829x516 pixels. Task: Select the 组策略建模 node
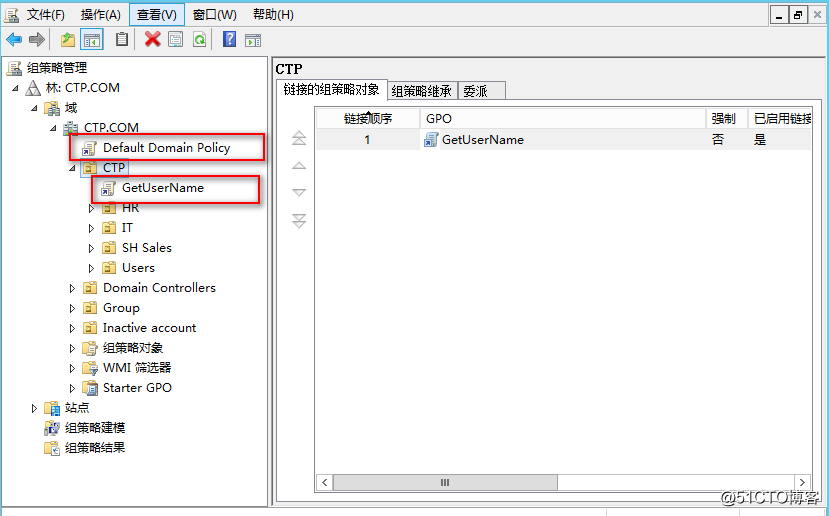coord(95,428)
